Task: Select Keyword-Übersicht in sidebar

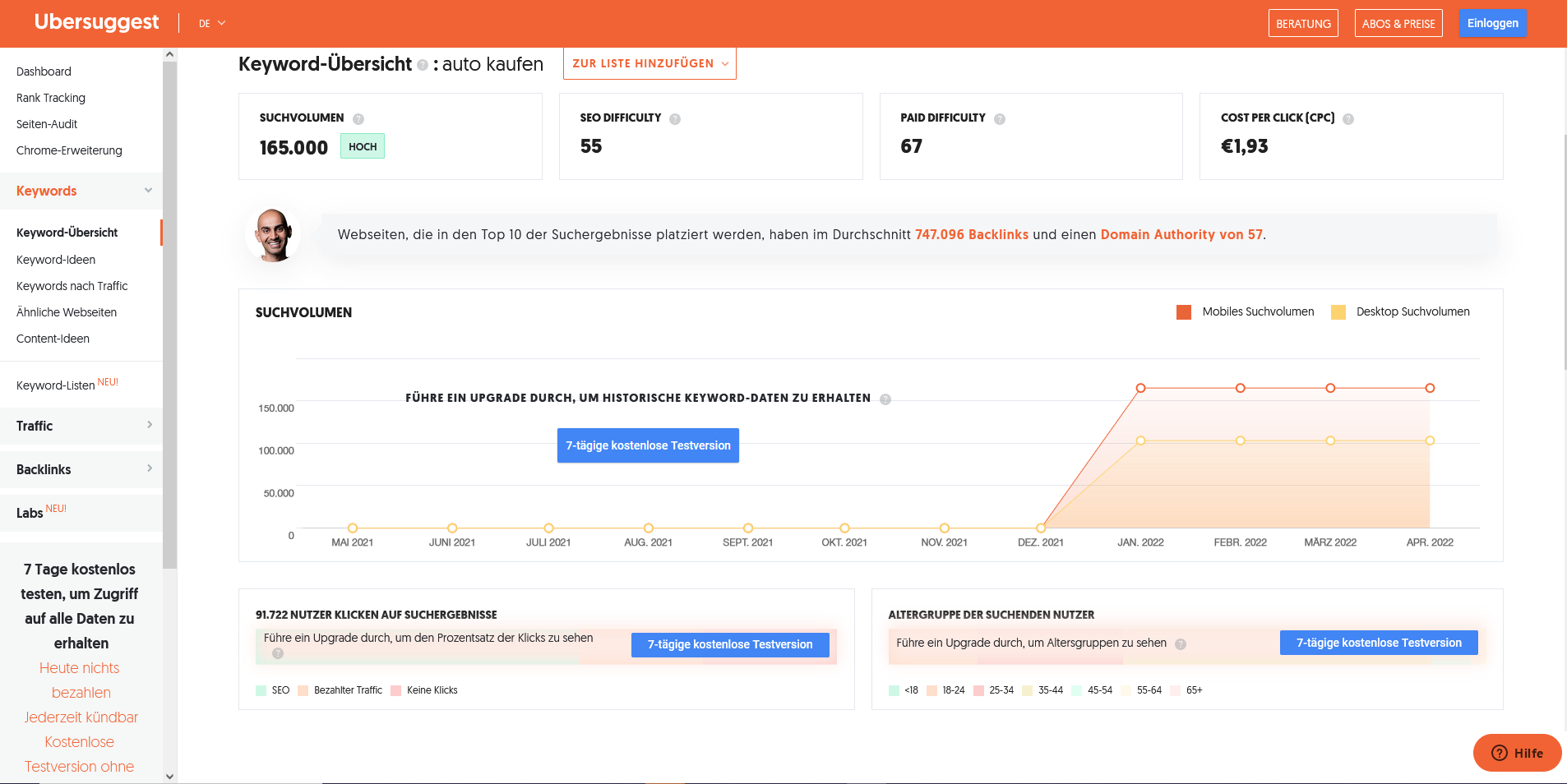Action: click(x=67, y=233)
